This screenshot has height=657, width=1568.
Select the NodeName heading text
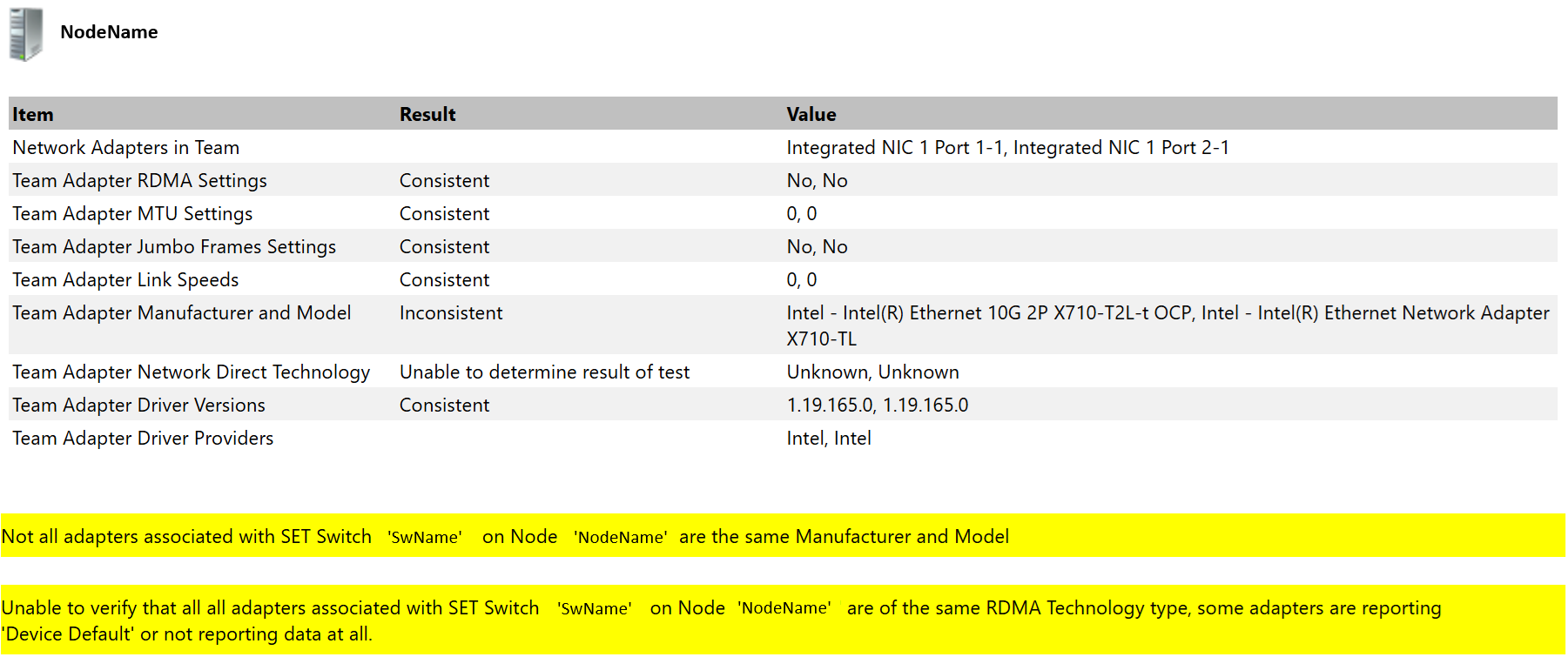[109, 32]
